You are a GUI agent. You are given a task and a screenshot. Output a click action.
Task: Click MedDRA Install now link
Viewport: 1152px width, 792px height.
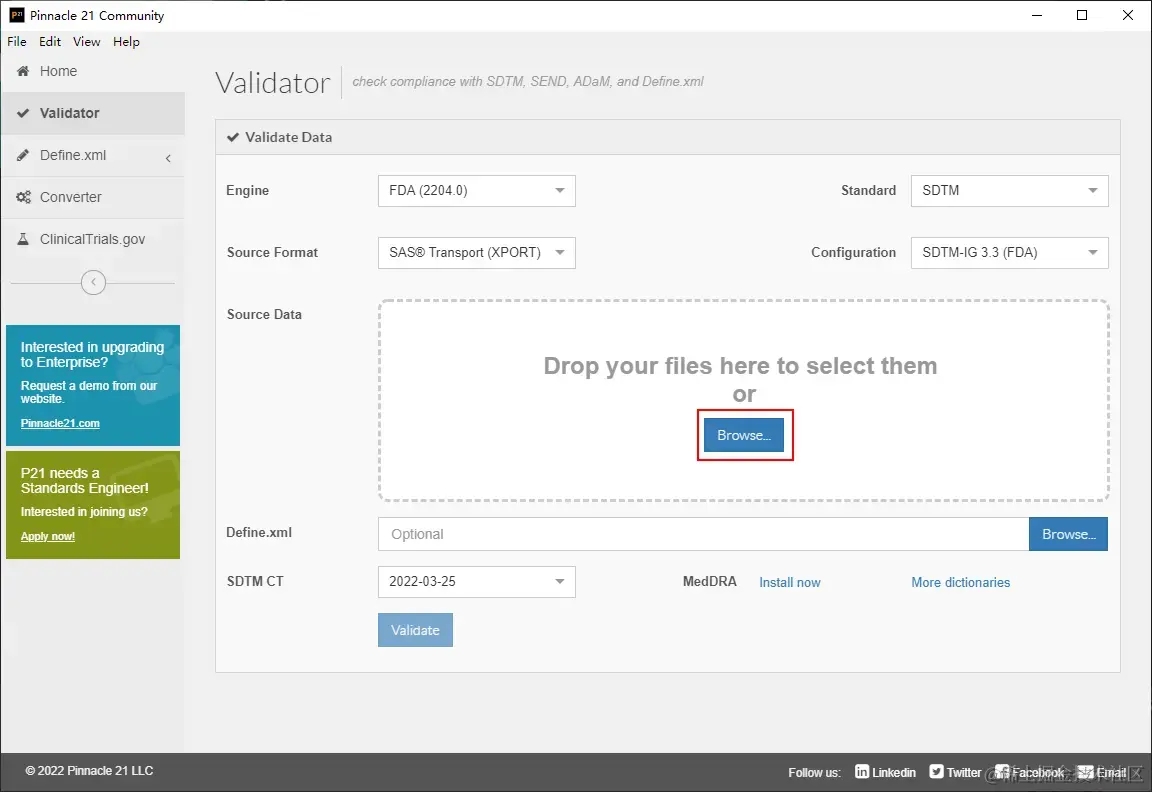[x=790, y=583]
